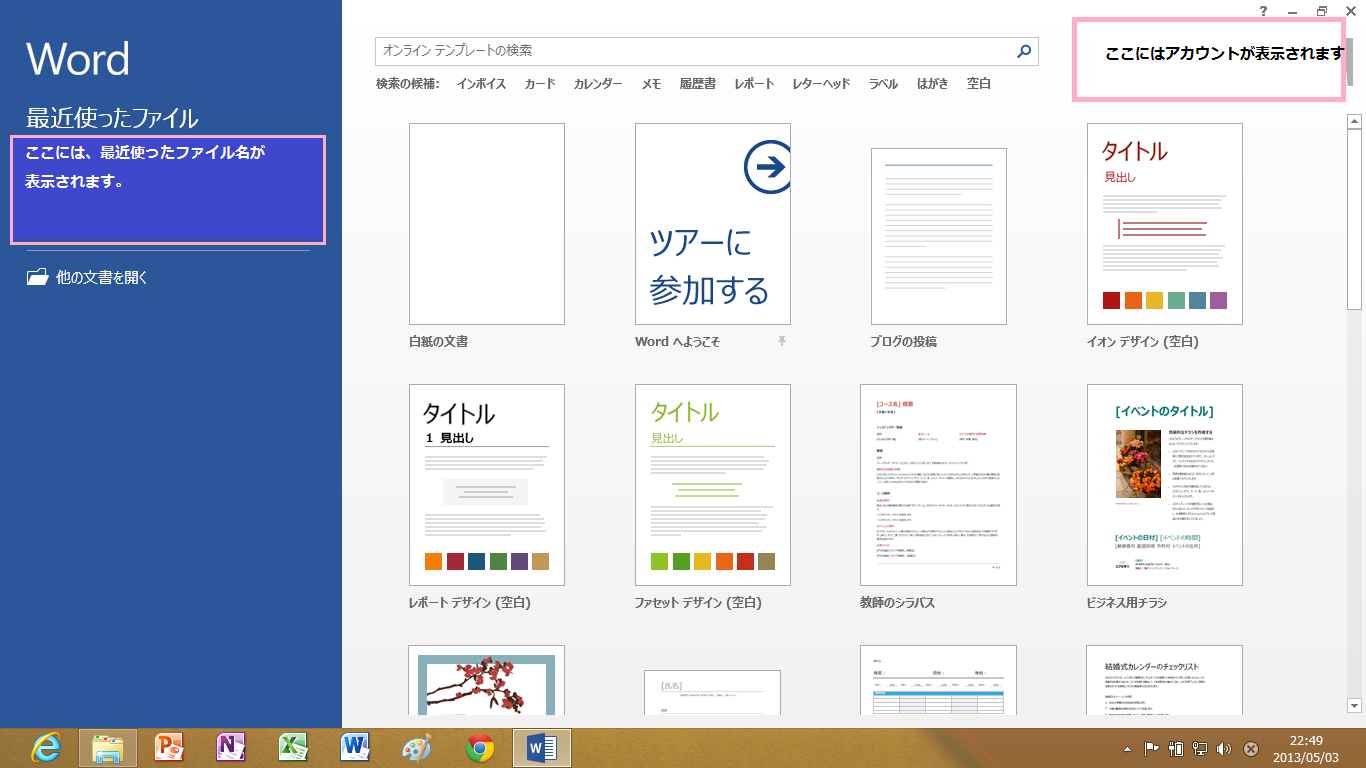Click the volume speaker tray icon

pos(1224,749)
